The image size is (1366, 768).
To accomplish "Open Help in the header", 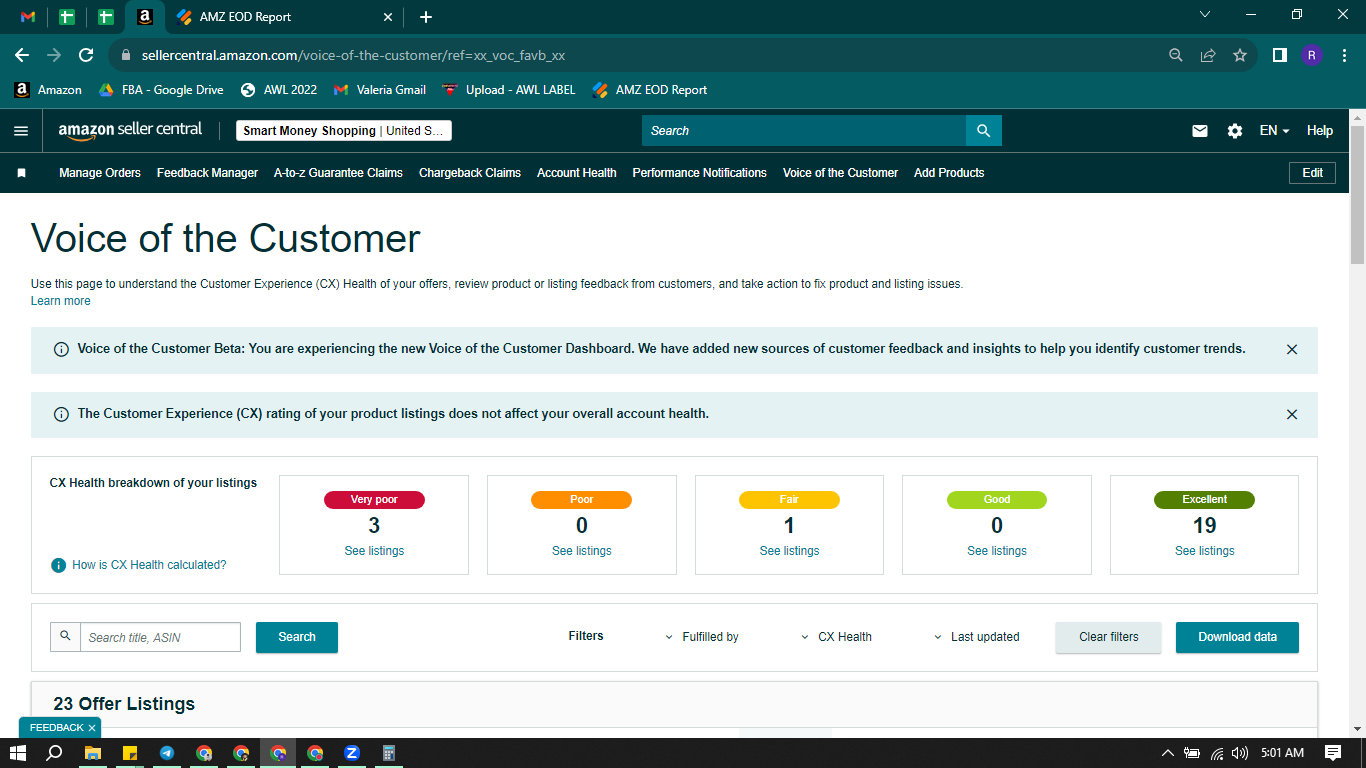I will point(1320,131).
